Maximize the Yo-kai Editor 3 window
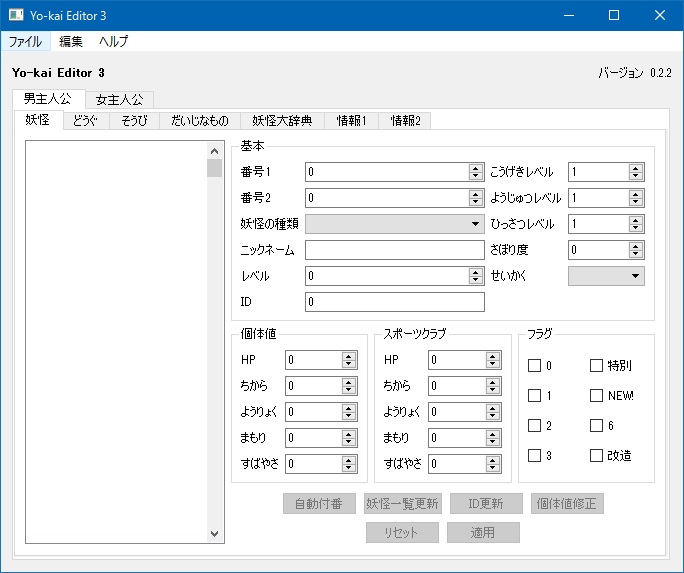 tap(614, 15)
